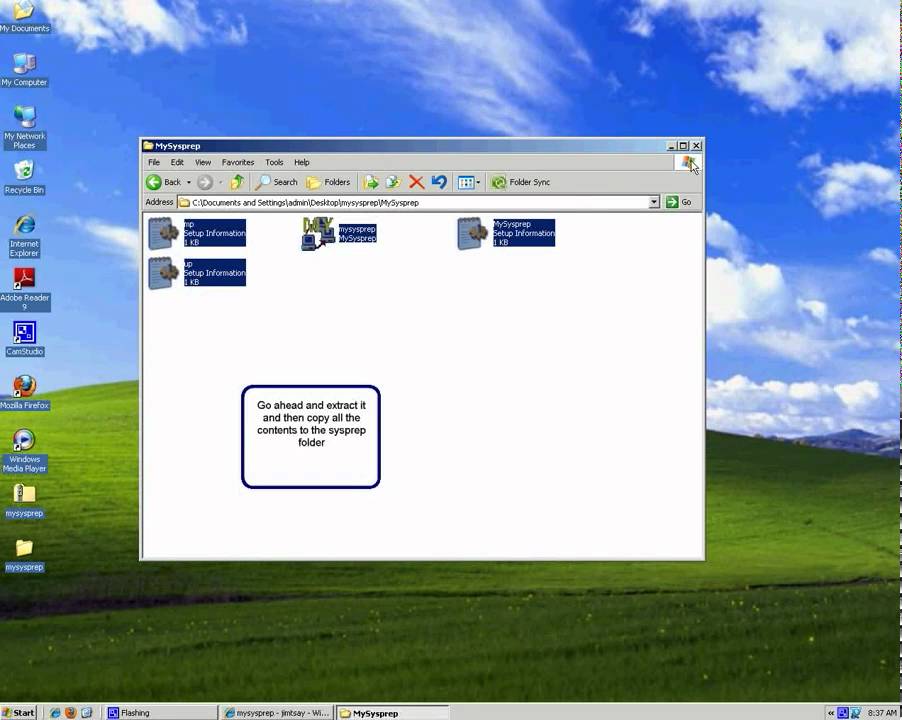
Task: Select the 'up' Setup Information file
Action: [197, 273]
